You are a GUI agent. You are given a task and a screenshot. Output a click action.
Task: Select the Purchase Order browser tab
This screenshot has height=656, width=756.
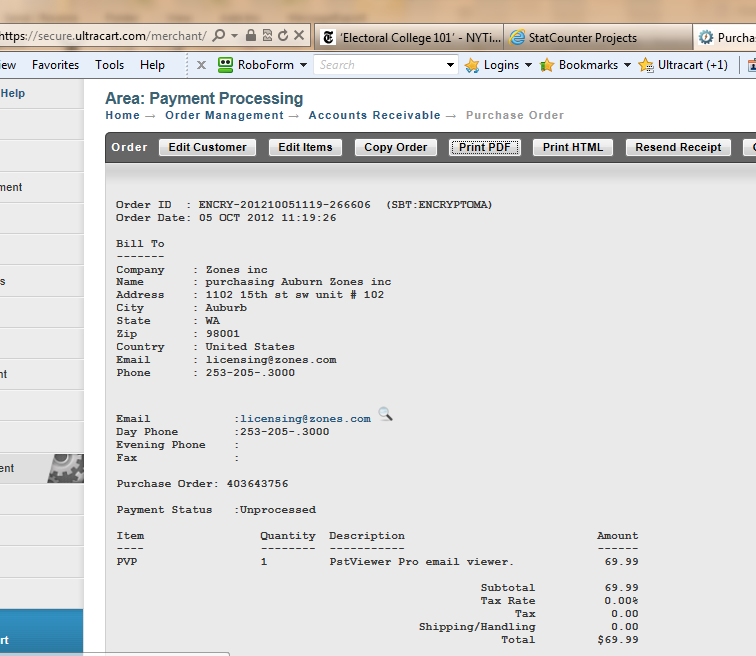(x=725, y=38)
